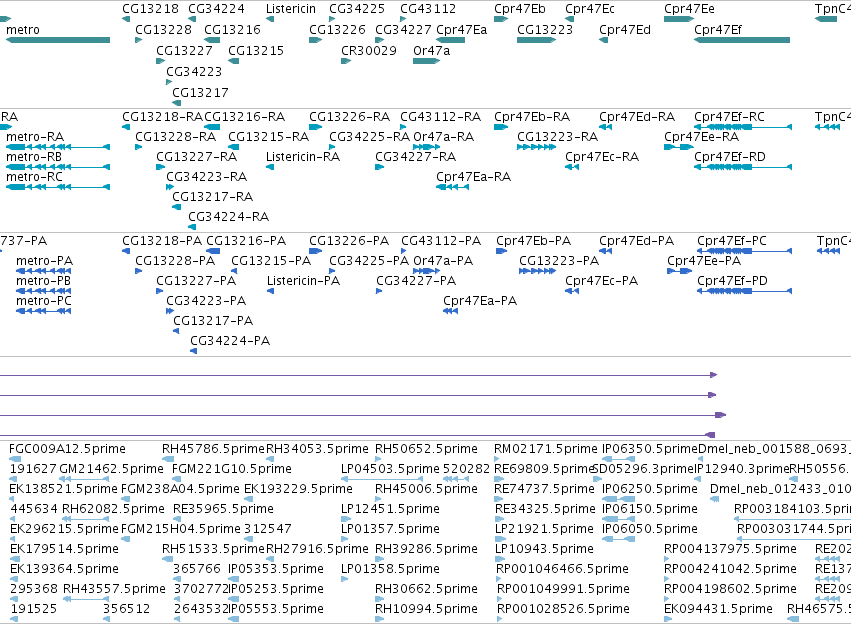851x624 pixels.
Task: Click the Cpr47Ed gene label
Action: coord(625,30)
